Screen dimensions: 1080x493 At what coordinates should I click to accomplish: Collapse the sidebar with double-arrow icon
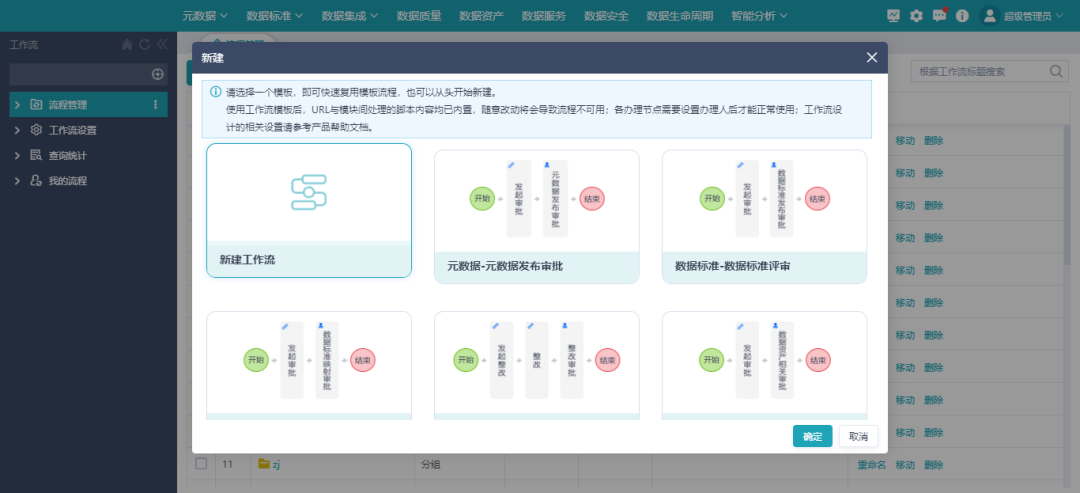[x=161, y=45]
